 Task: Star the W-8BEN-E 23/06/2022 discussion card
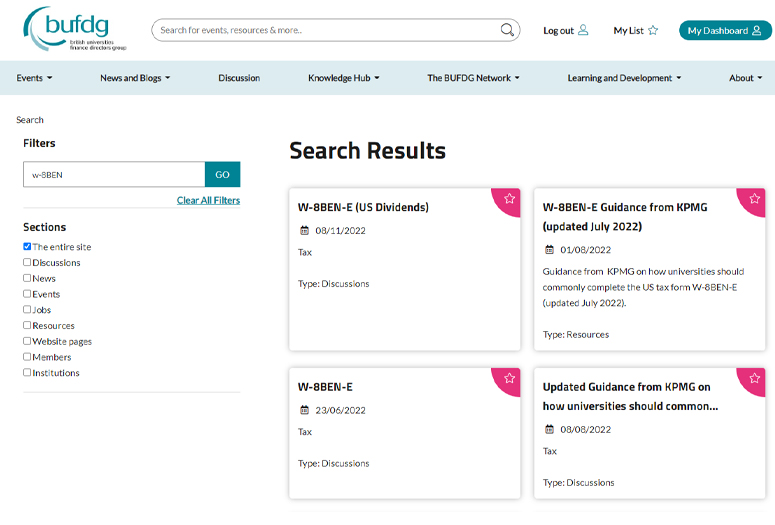pyautogui.click(x=509, y=378)
